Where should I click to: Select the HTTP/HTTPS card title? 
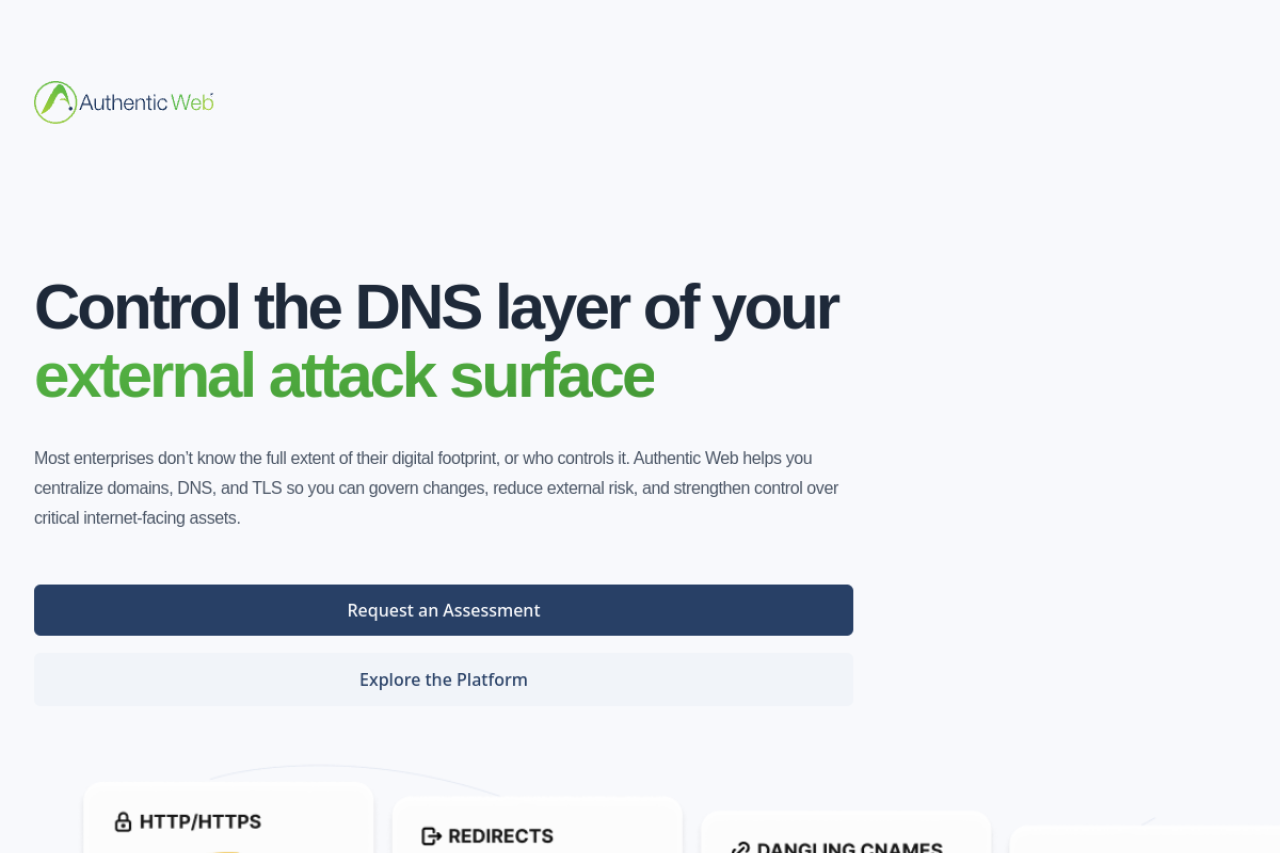200,822
